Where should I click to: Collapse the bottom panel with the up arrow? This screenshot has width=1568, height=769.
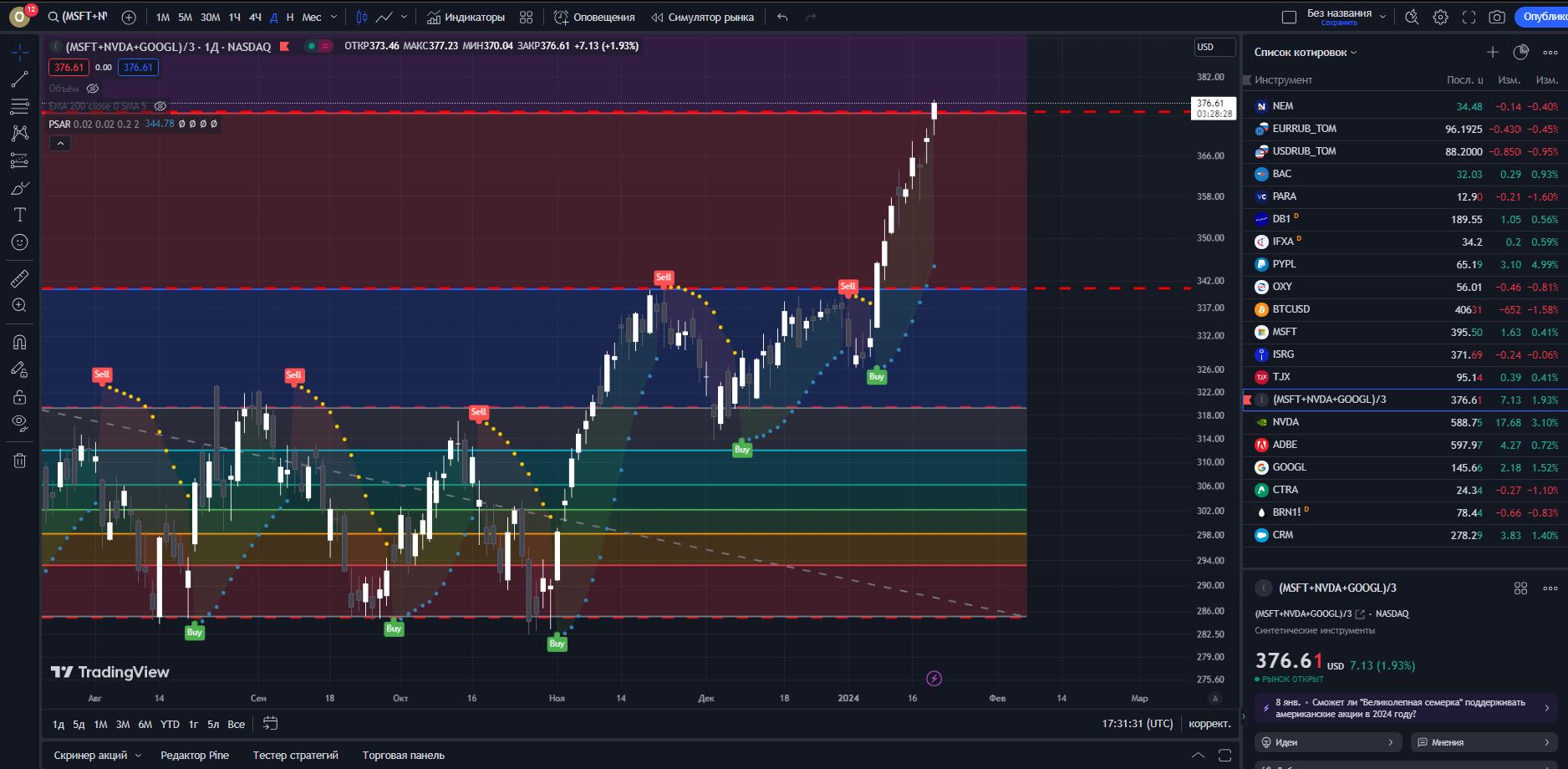(x=1198, y=756)
